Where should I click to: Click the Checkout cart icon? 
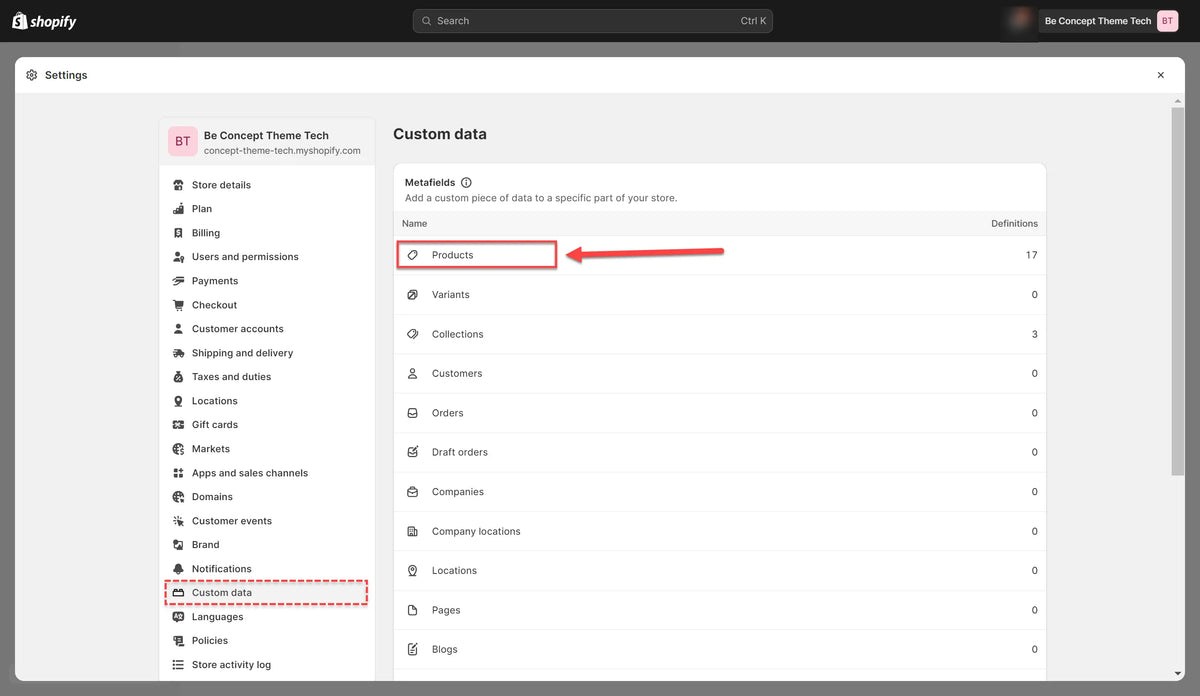point(178,305)
